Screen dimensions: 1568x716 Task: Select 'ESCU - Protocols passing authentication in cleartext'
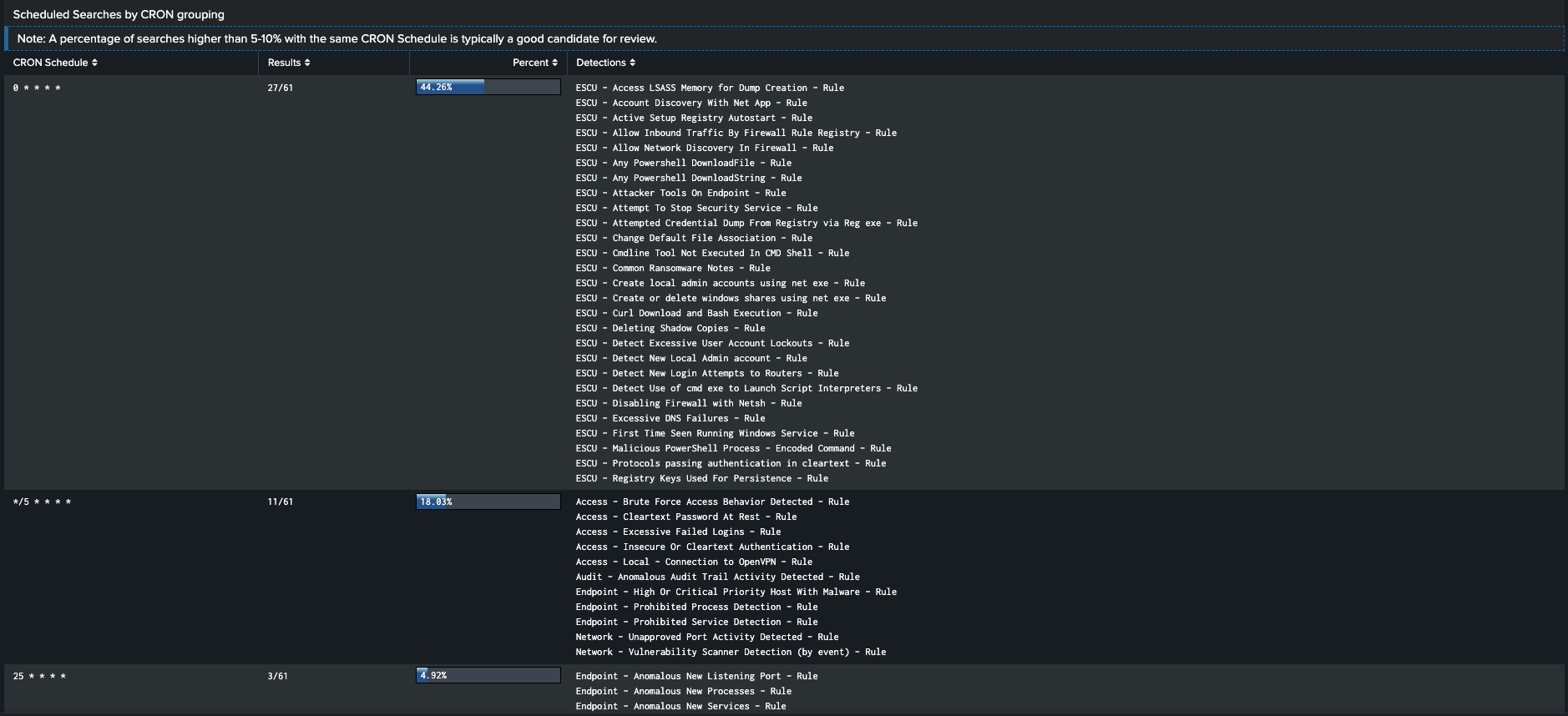click(731, 463)
